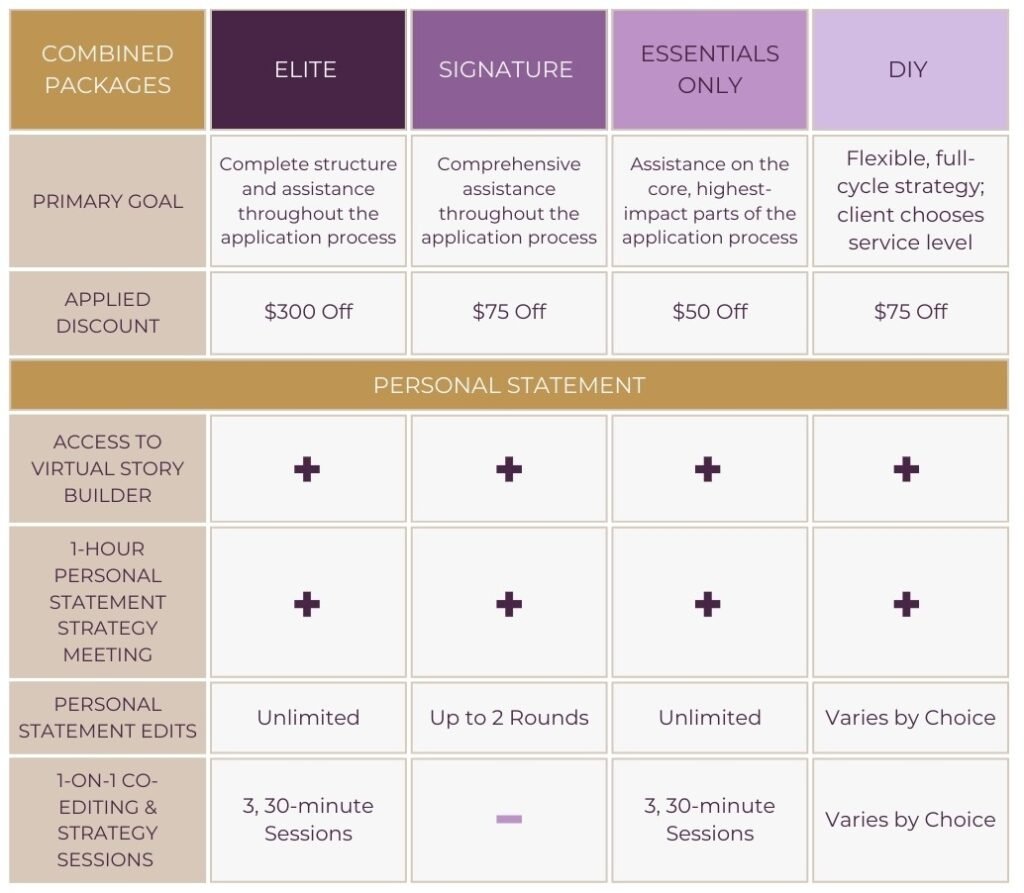This screenshot has height=893, width=1024.
Task: Choose the Essentials Only package header
Action: point(709,70)
